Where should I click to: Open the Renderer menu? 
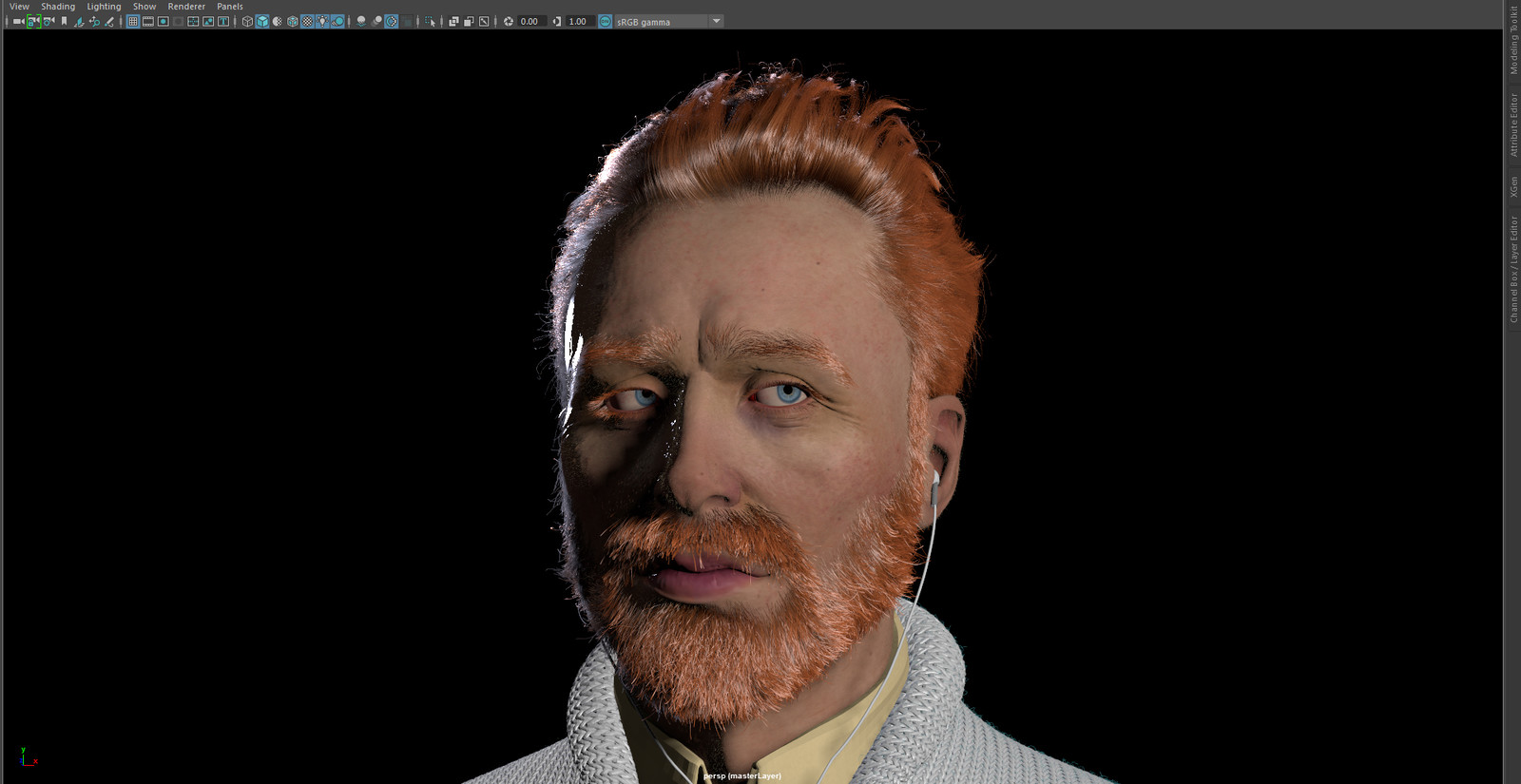tap(186, 6)
